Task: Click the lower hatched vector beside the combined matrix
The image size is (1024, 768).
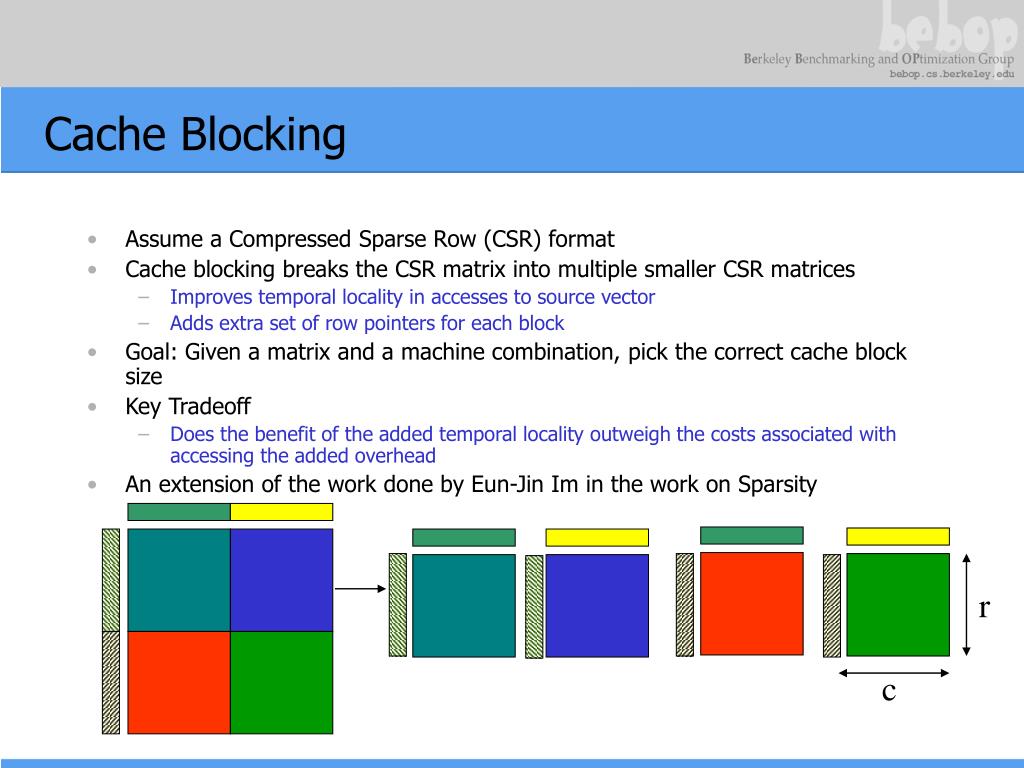Action: pos(111,682)
